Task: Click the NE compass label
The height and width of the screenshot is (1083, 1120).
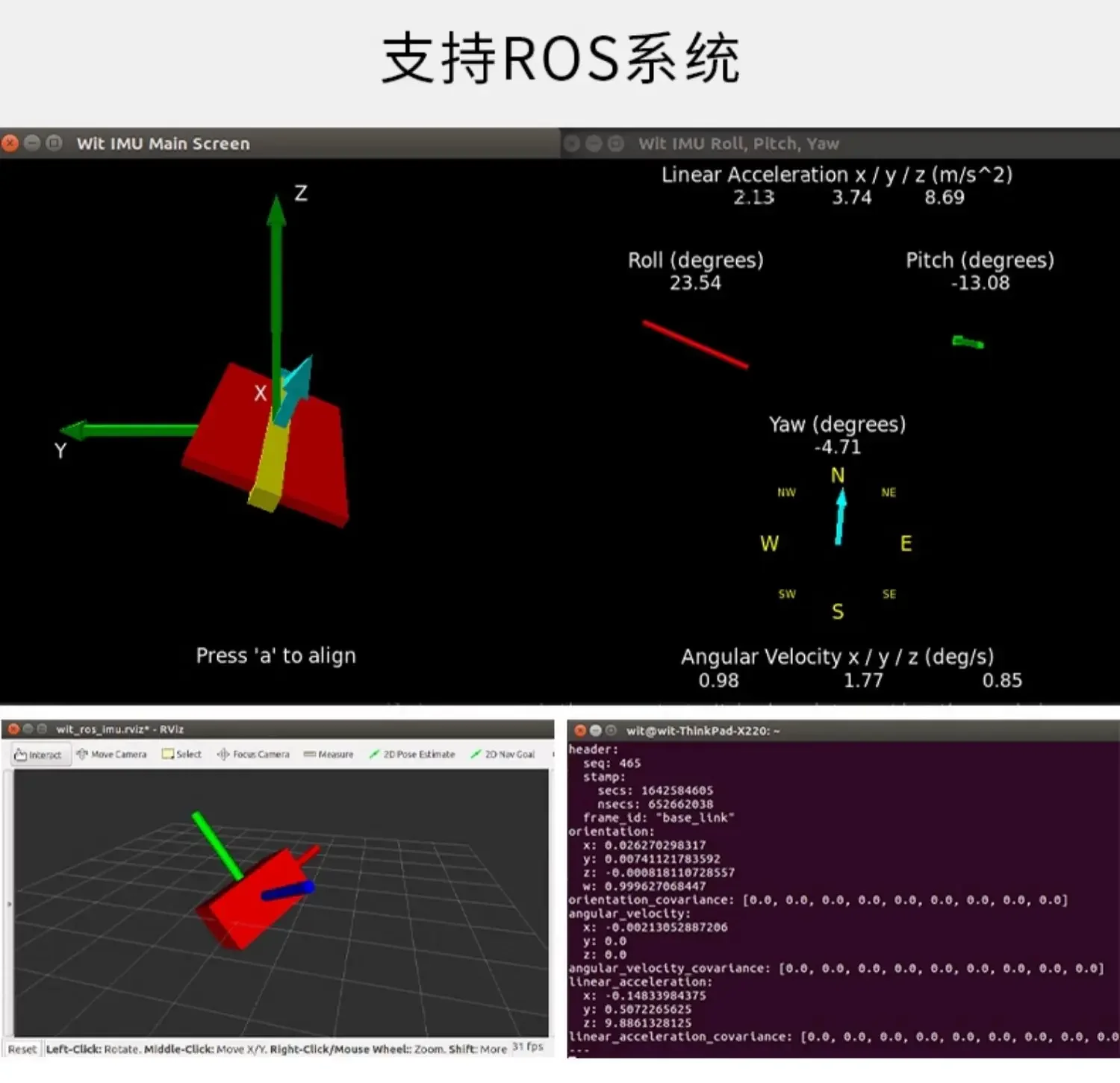Action: tap(889, 493)
